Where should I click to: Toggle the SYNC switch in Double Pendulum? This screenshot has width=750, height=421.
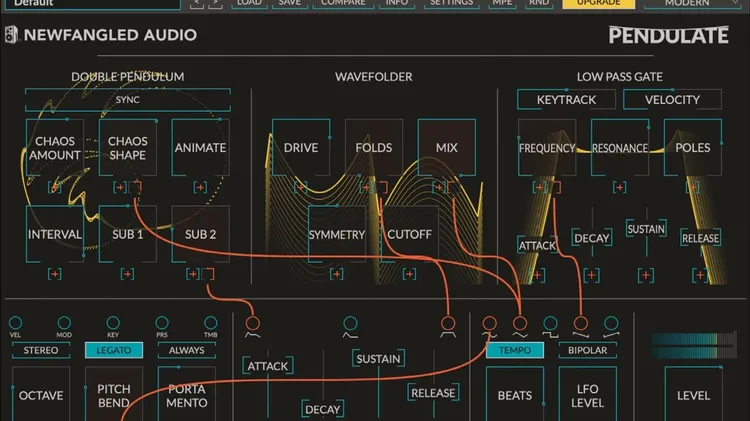128,100
